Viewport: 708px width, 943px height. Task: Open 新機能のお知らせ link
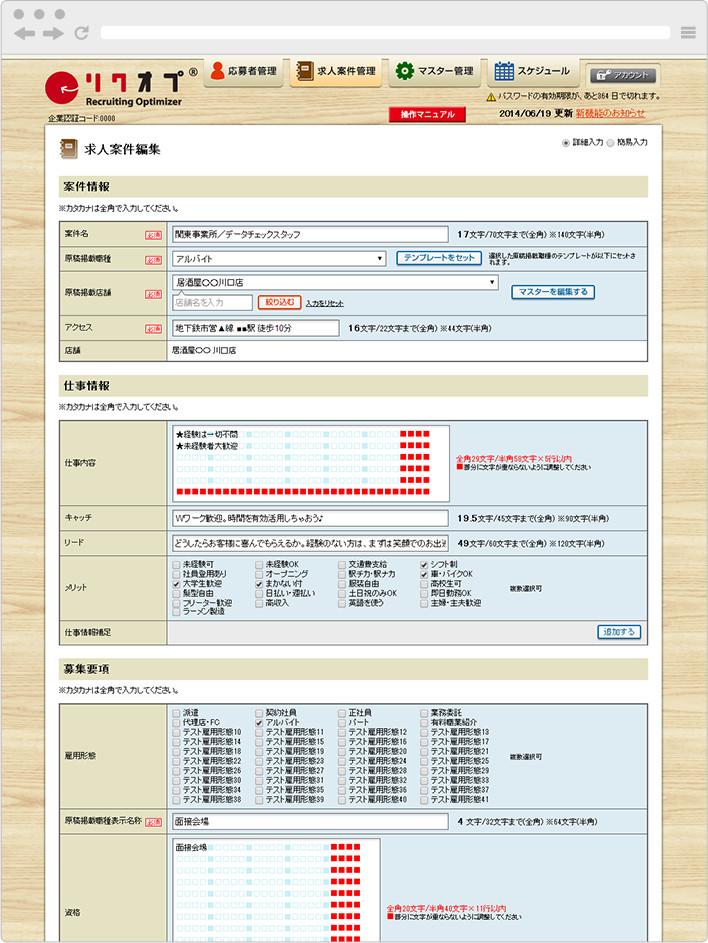610,113
